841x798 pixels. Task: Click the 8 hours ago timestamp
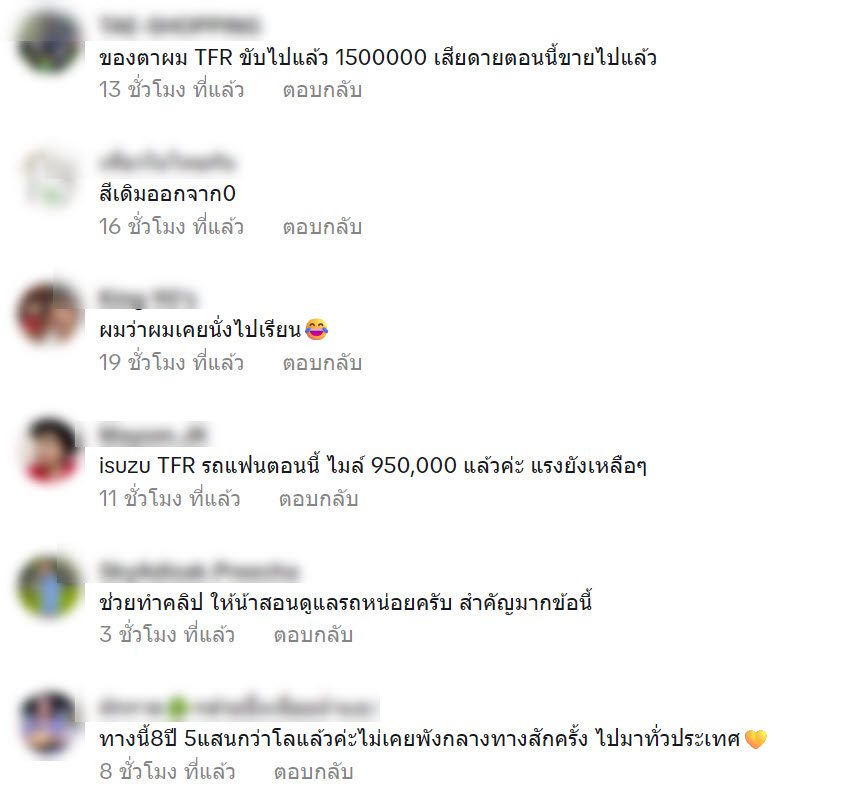167,772
